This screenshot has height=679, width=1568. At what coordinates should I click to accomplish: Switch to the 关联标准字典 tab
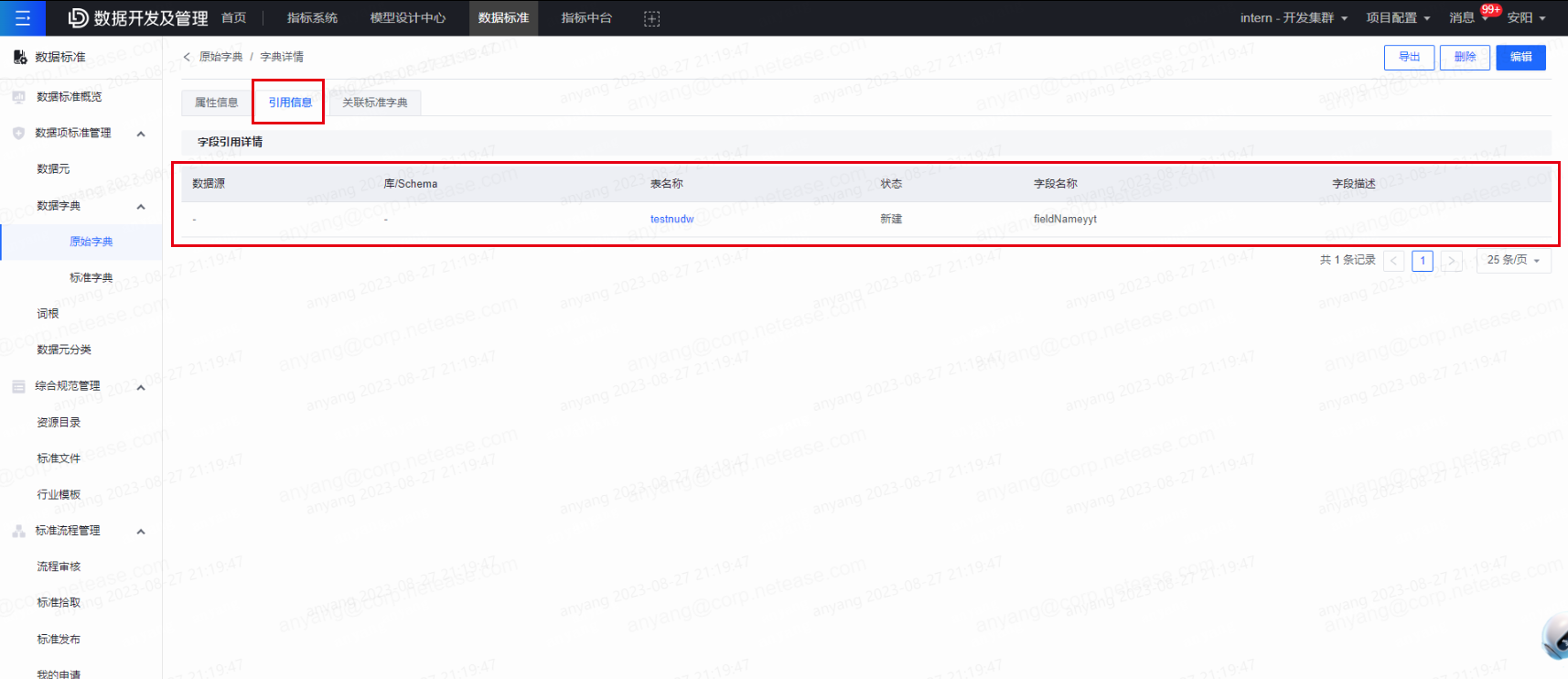[375, 102]
